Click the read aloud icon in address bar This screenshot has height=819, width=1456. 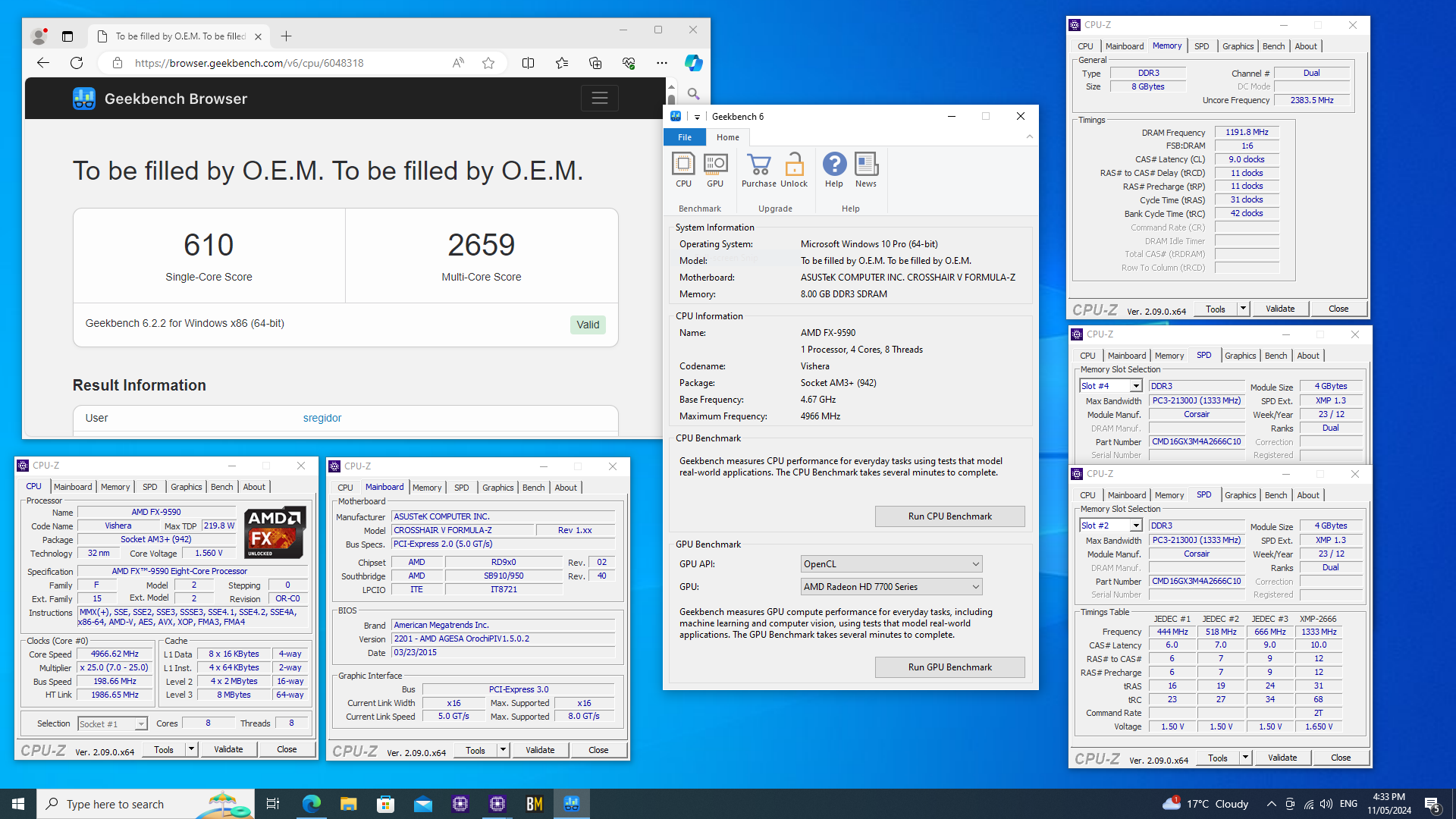pos(458,63)
